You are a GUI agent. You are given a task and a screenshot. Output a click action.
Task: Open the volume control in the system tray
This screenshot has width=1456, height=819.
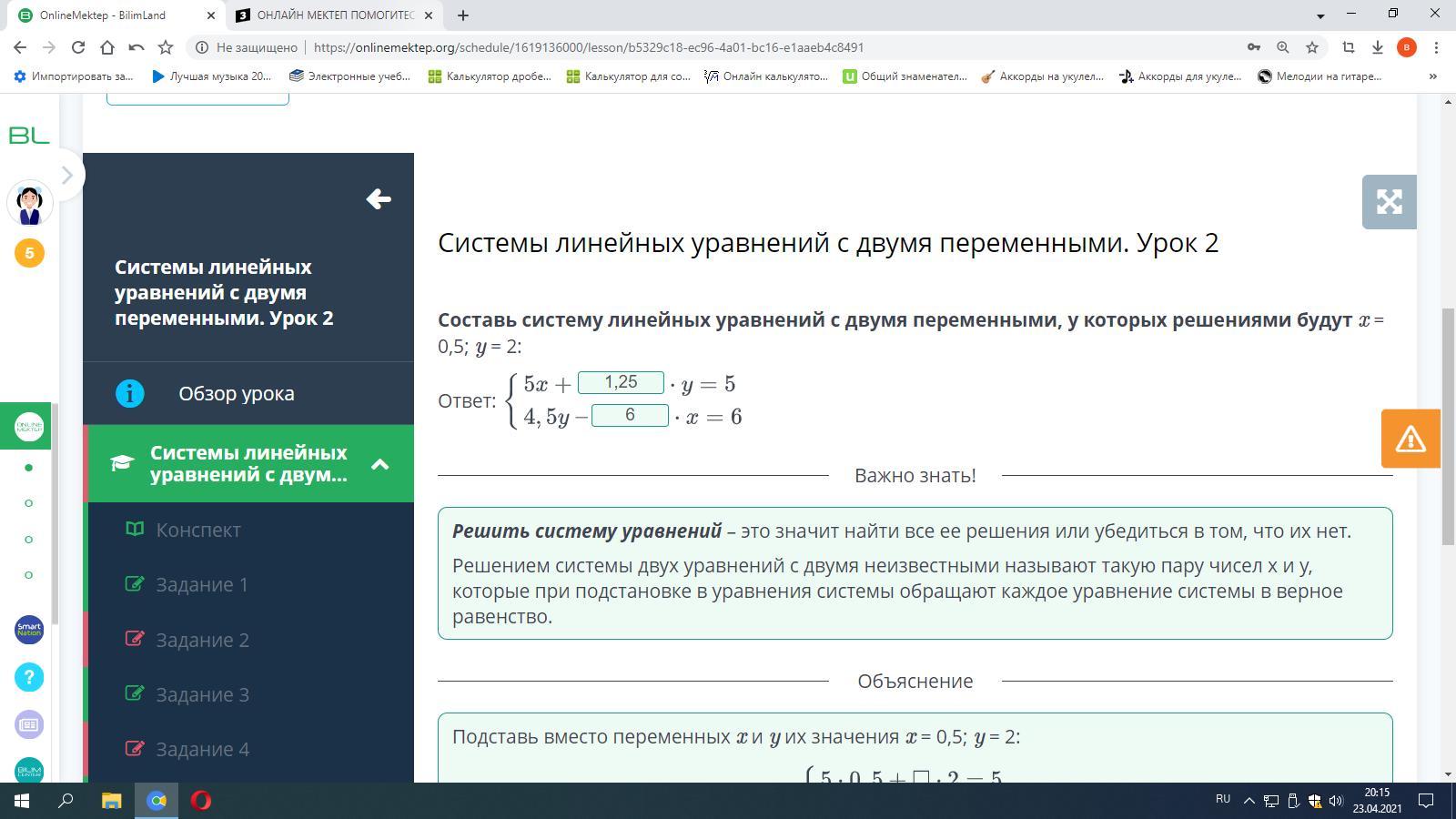click(1336, 801)
